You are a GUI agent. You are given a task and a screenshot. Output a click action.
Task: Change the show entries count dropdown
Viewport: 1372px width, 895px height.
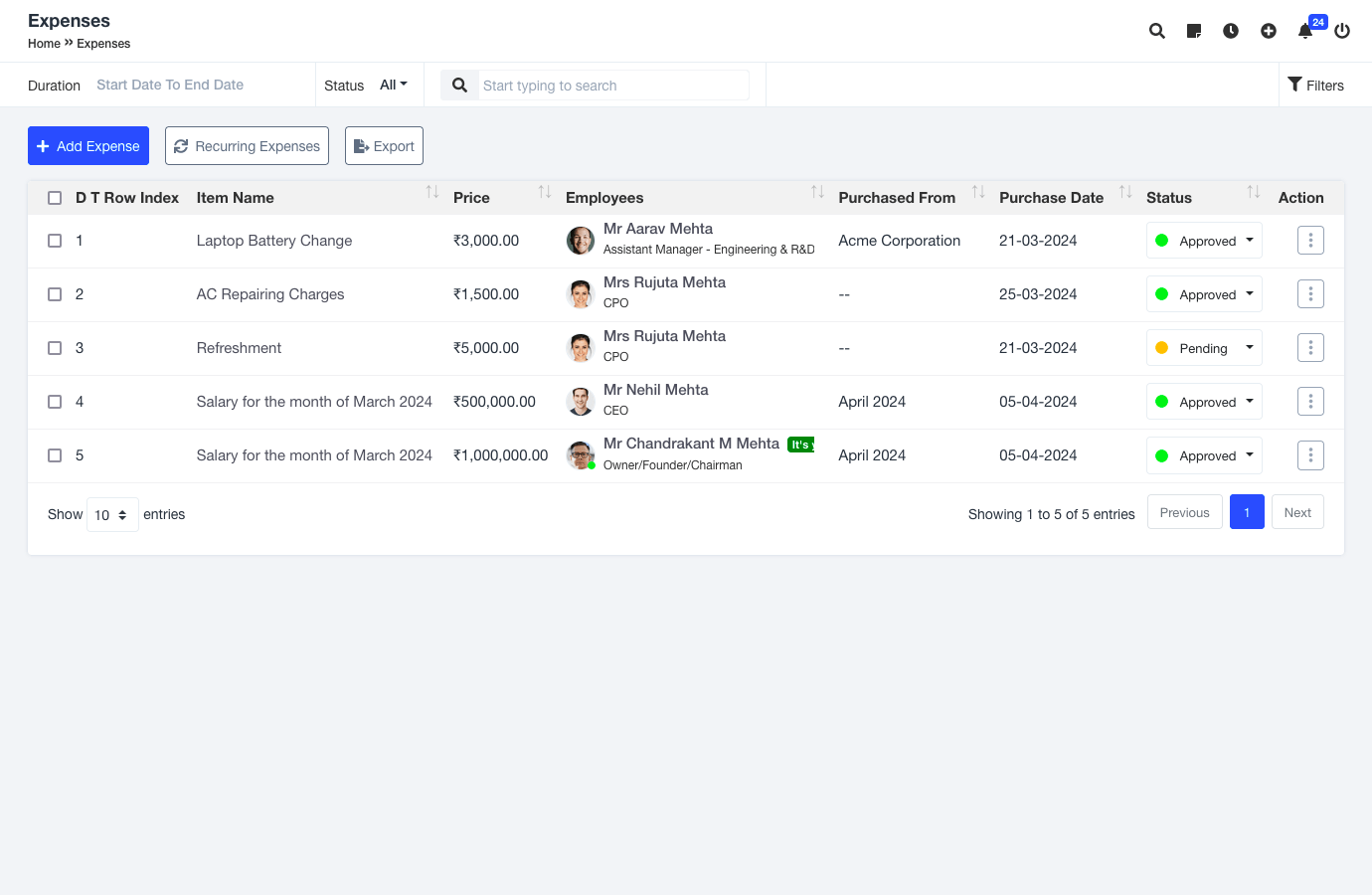coord(111,515)
